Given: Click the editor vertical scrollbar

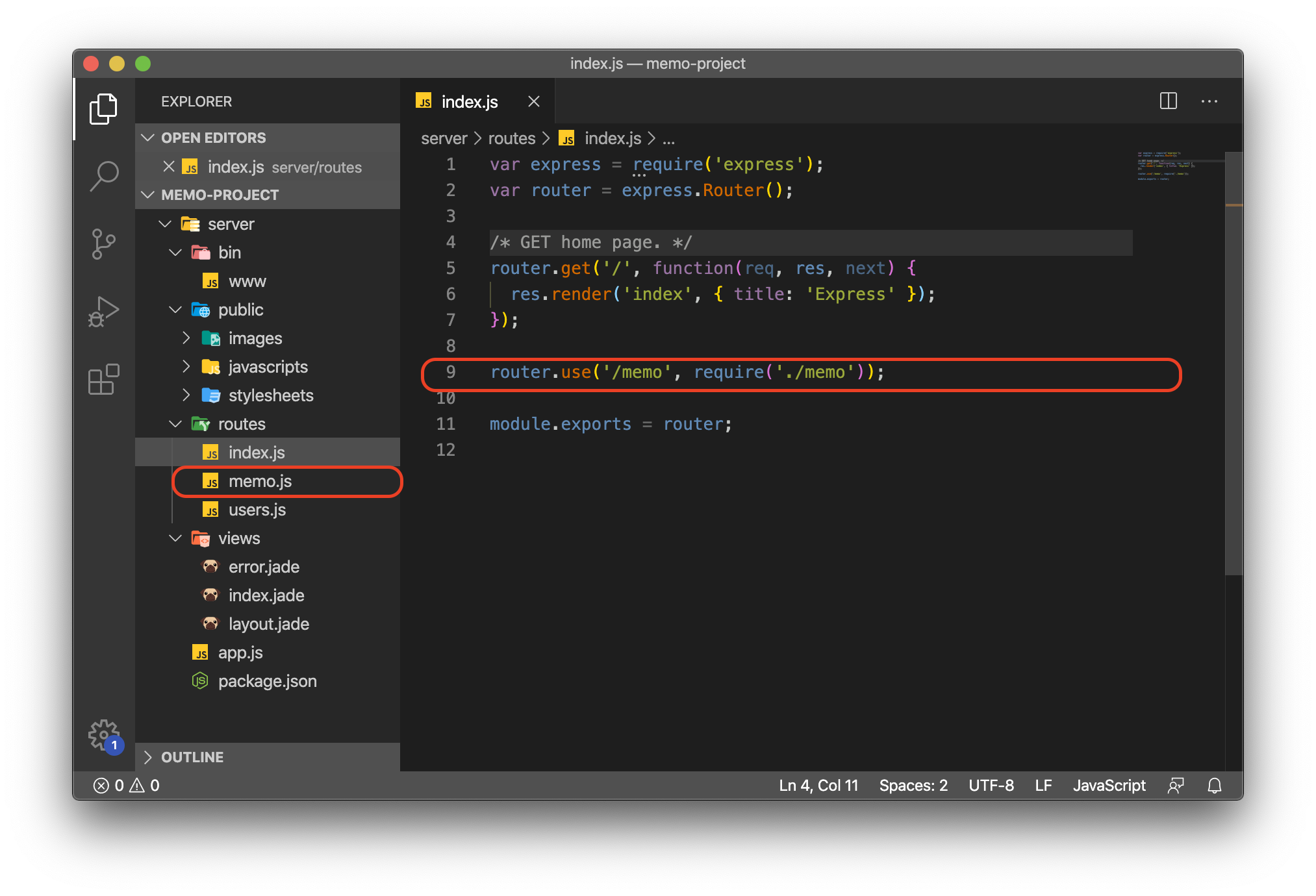Looking at the screenshot, I should [x=1233, y=364].
